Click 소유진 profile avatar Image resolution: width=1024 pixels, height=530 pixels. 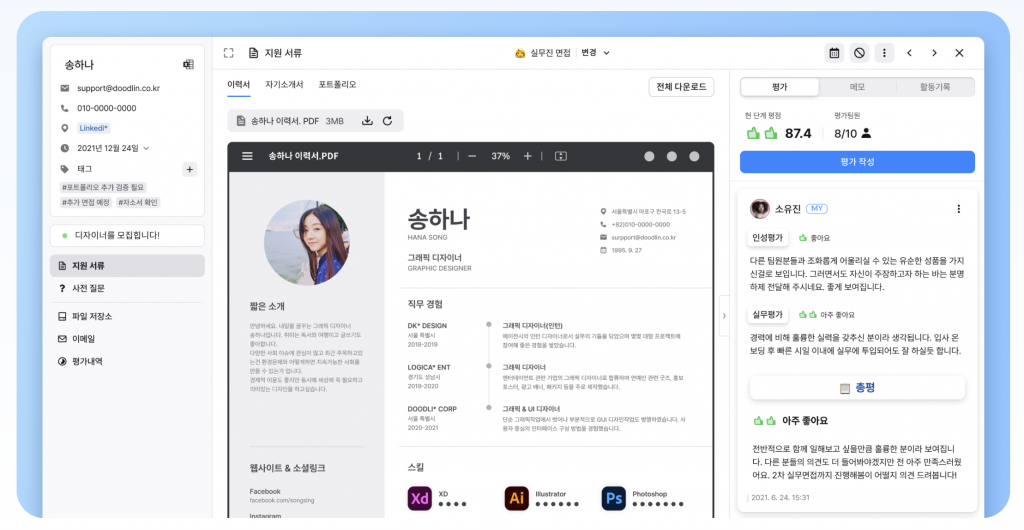point(760,209)
